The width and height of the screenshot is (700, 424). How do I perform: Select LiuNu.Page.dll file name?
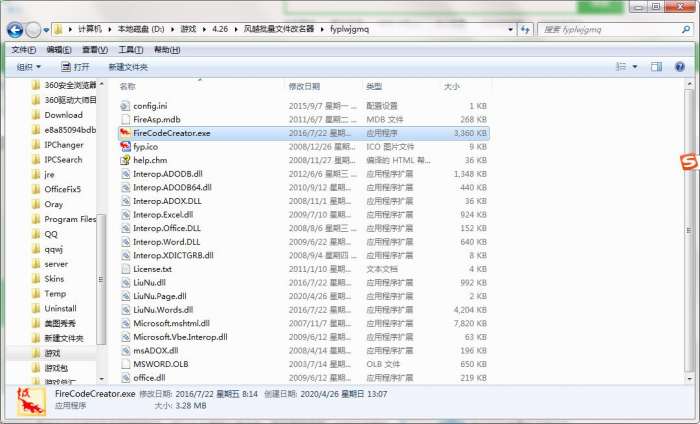click(x=160, y=296)
